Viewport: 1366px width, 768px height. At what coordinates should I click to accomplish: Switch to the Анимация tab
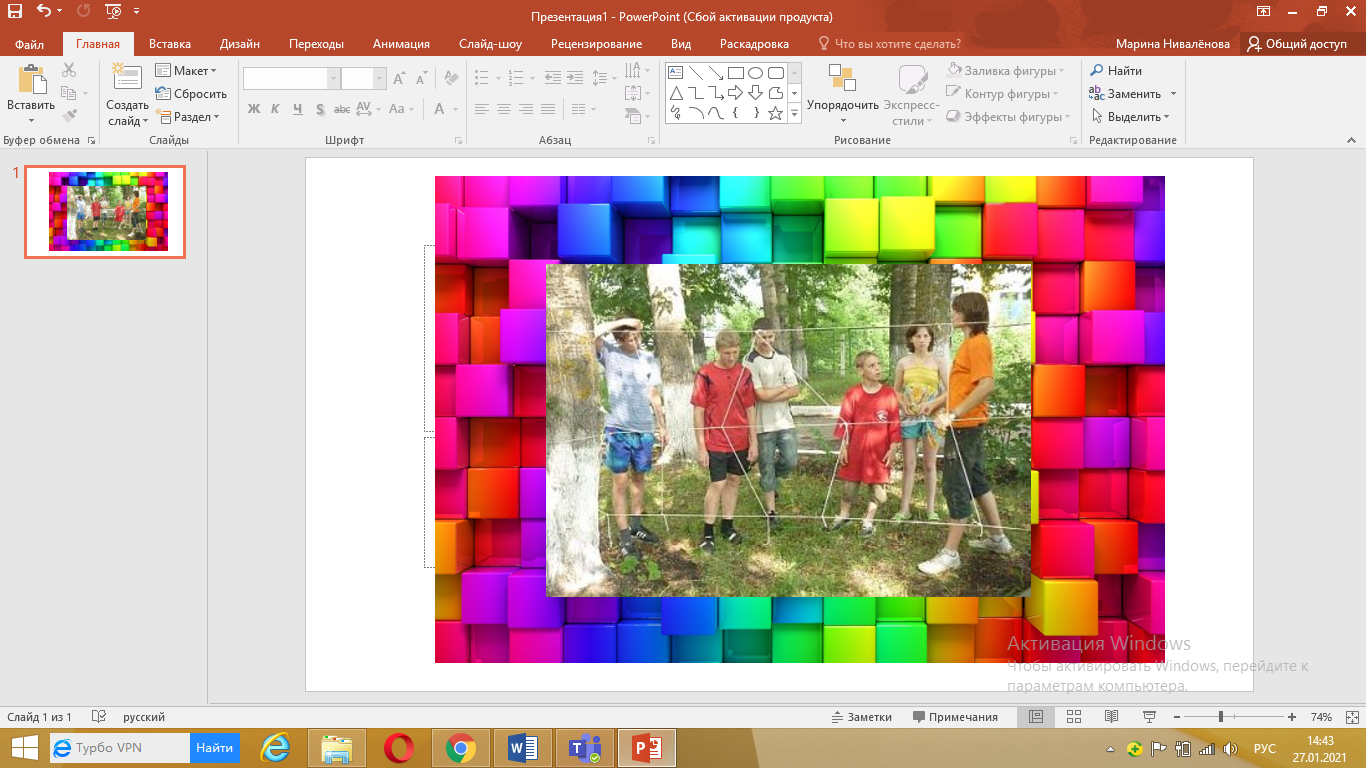401,44
